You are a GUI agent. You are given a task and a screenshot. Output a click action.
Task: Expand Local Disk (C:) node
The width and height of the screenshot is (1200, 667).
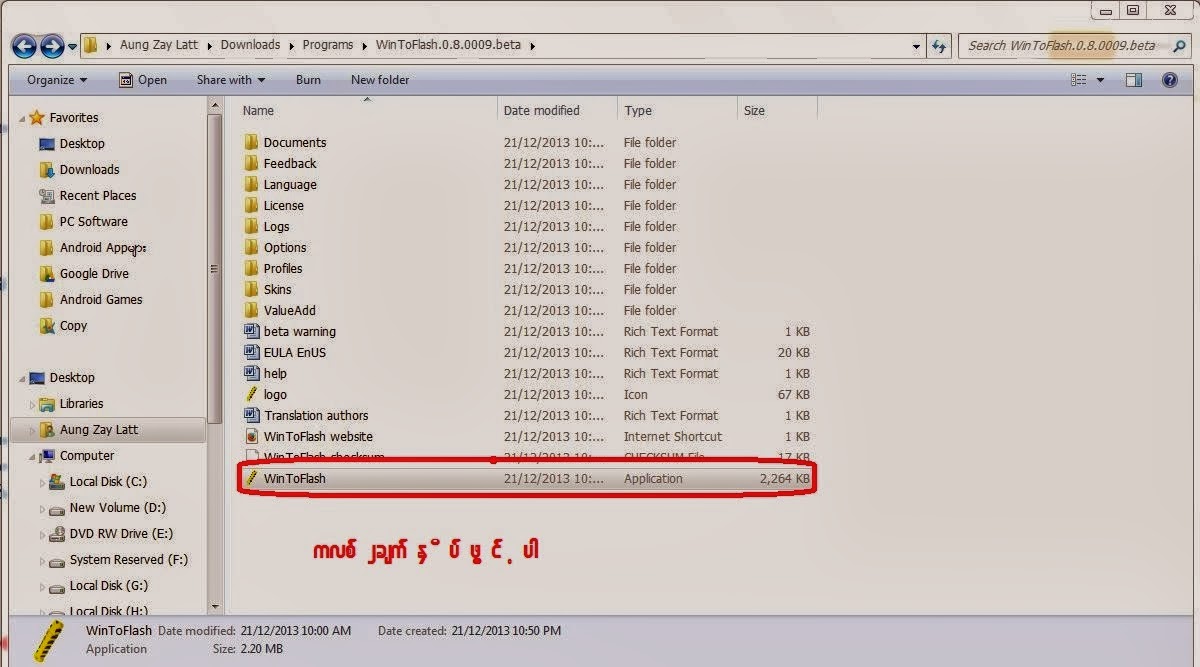[x=43, y=482]
